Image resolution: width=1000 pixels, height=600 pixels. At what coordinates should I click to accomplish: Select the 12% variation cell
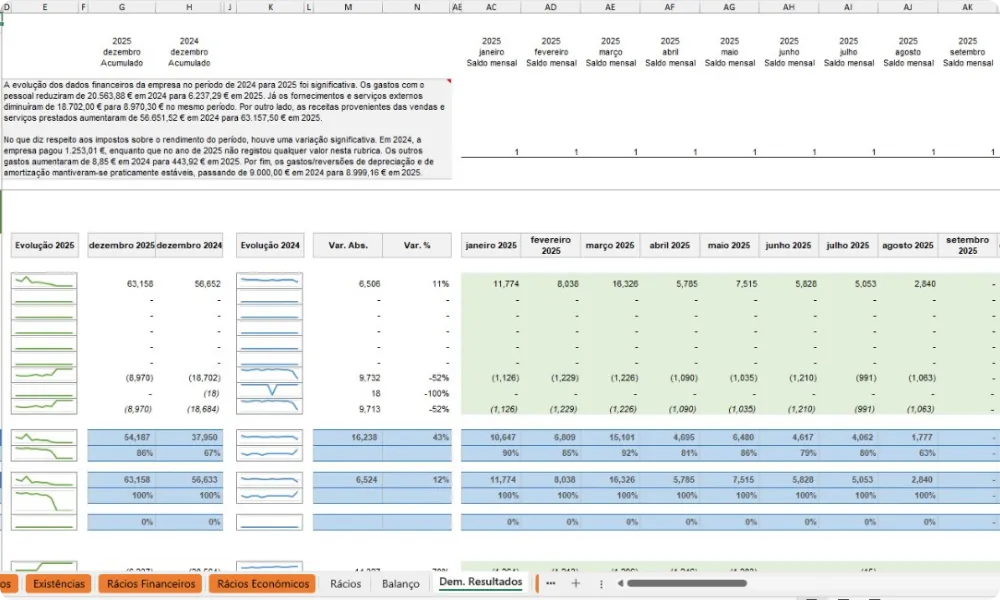(417, 479)
